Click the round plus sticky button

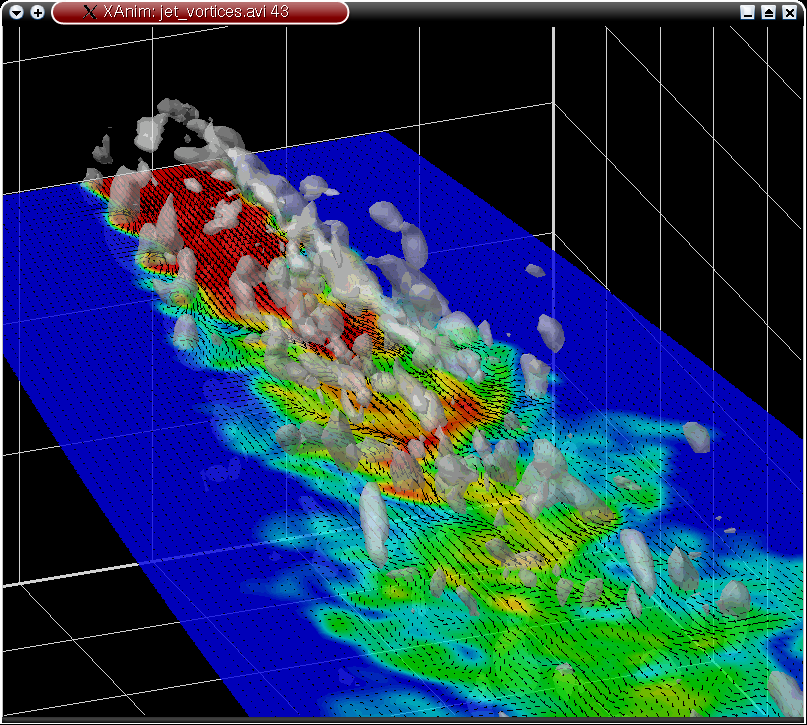pyautogui.click(x=37, y=12)
